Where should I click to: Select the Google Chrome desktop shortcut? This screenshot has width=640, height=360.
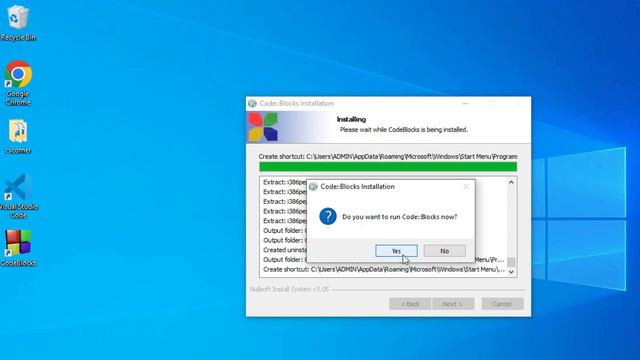[x=18, y=83]
